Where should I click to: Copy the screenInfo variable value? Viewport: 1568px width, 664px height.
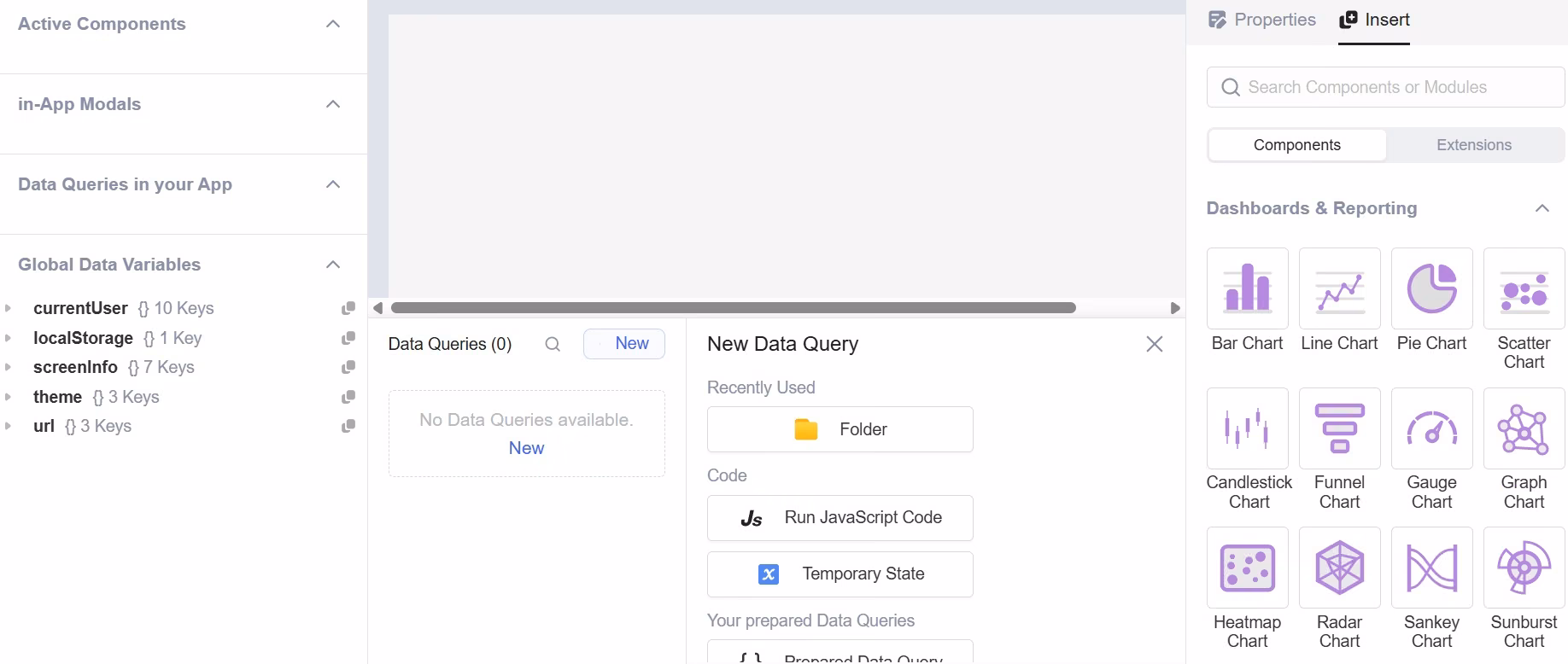348,367
